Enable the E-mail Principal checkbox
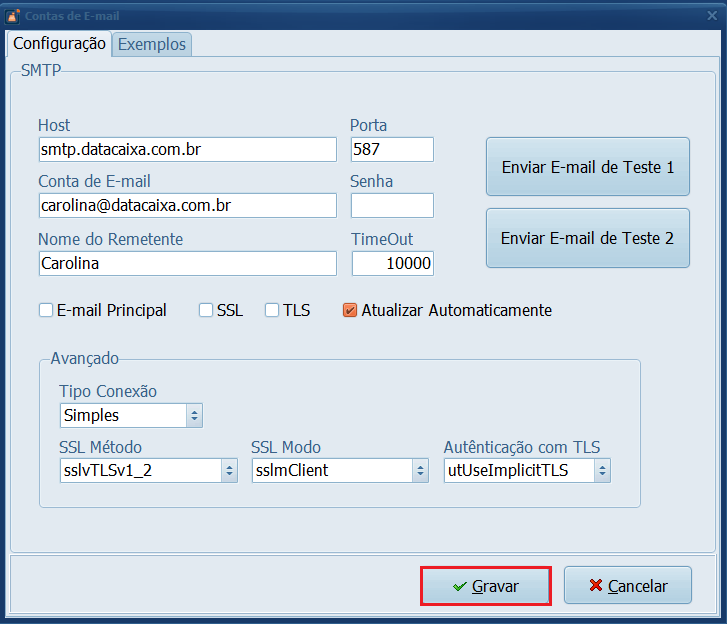727x624 pixels. [x=46, y=311]
